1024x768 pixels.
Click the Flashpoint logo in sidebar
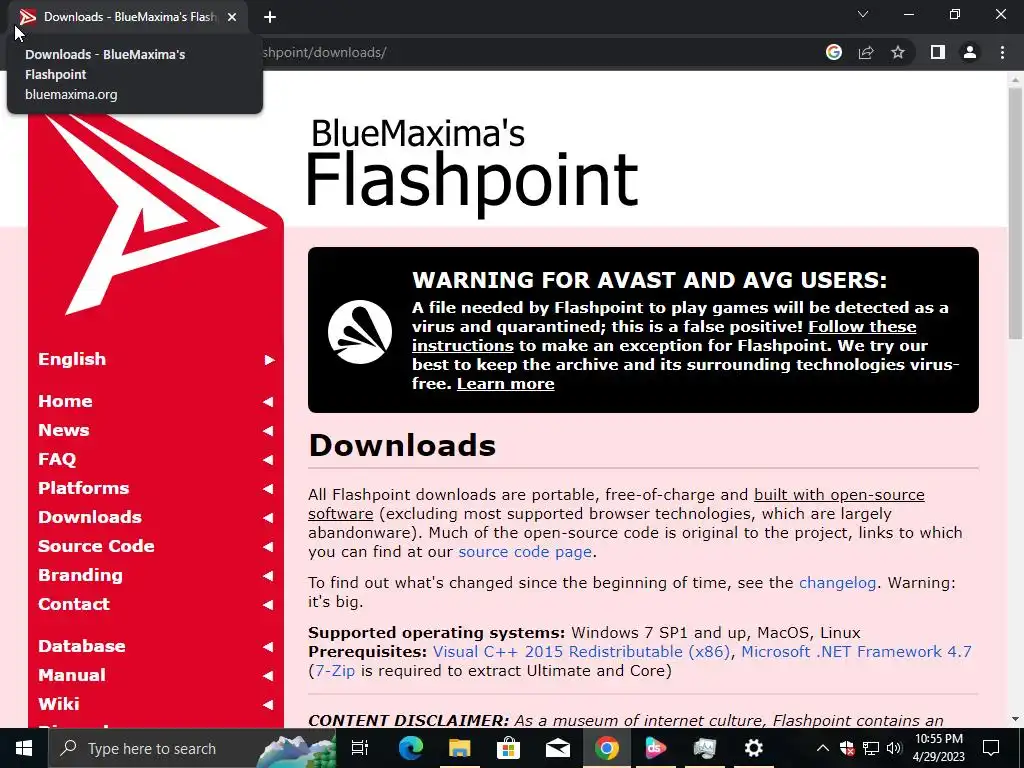tap(155, 216)
